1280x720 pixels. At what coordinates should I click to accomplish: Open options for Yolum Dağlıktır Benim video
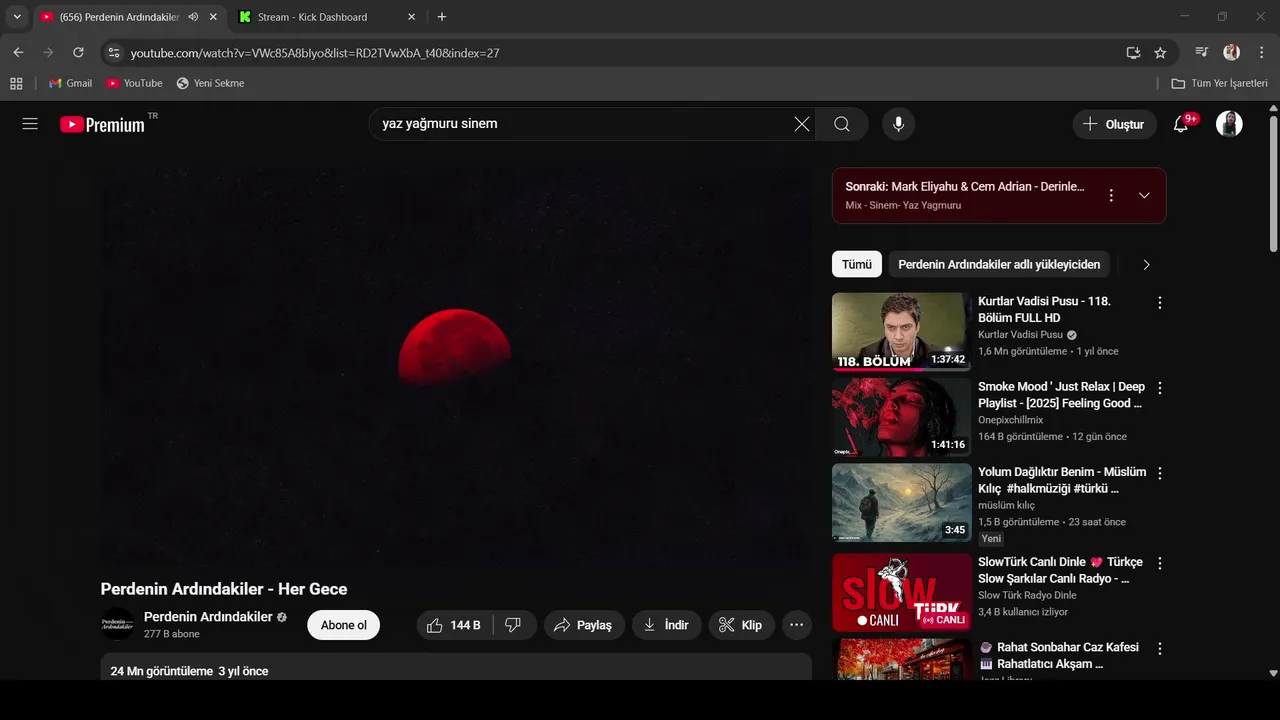[1160, 473]
